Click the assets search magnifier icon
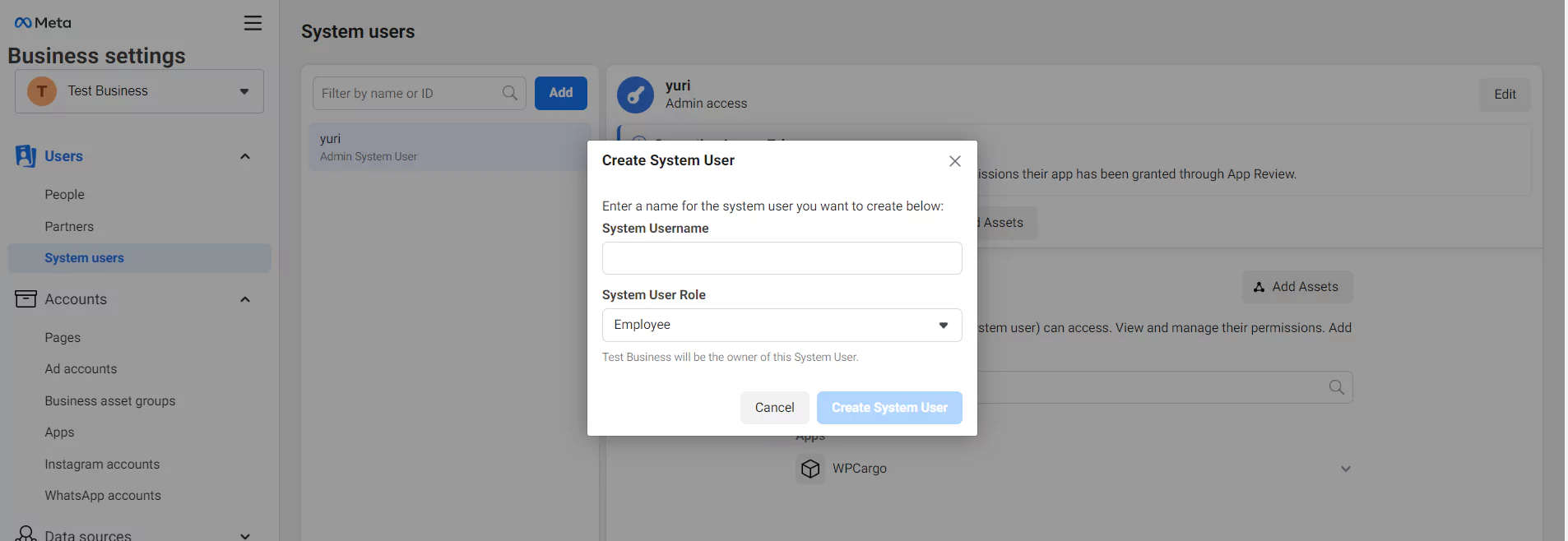This screenshot has height=541, width=1568. point(1336,387)
